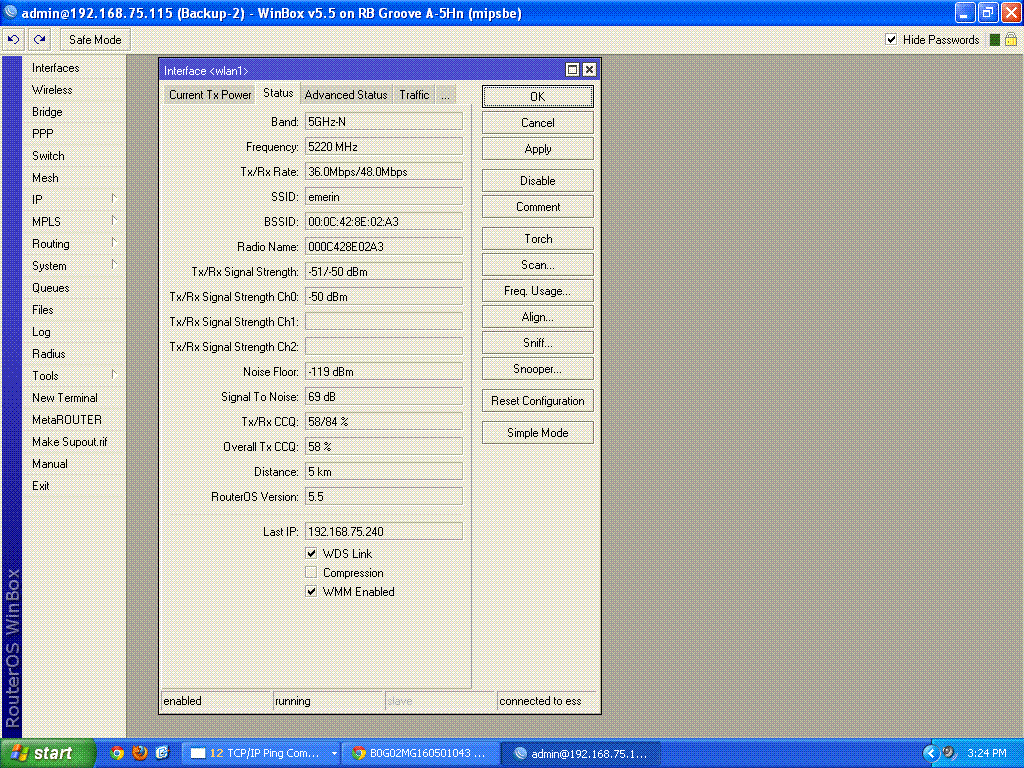Click Make Supout.rif in sidebar
This screenshot has width=1024, height=768.
tap(69, 442)
